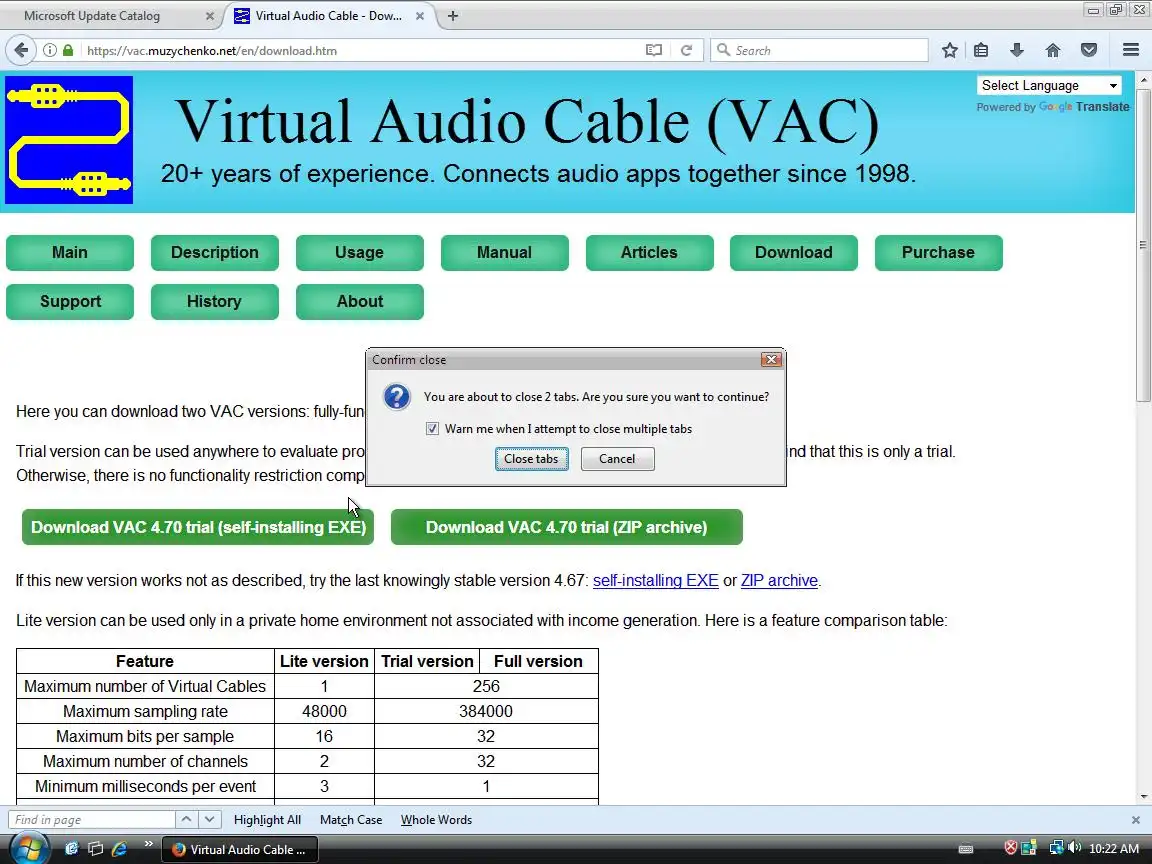This screenshot has height=864, width=1152.
Task: Click Switch between windows quick launch icon
Action: (96, 849)
